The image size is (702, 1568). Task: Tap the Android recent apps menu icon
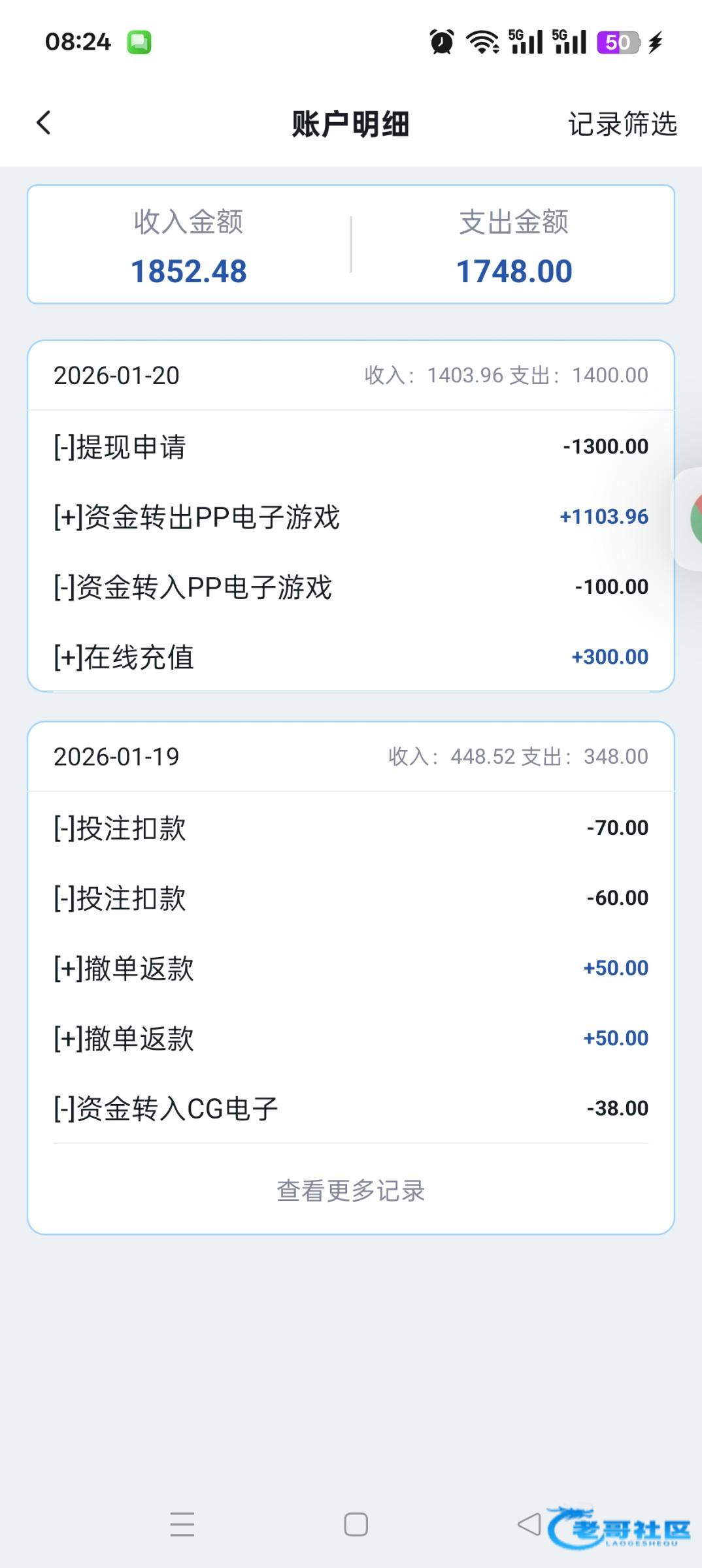182,1524
